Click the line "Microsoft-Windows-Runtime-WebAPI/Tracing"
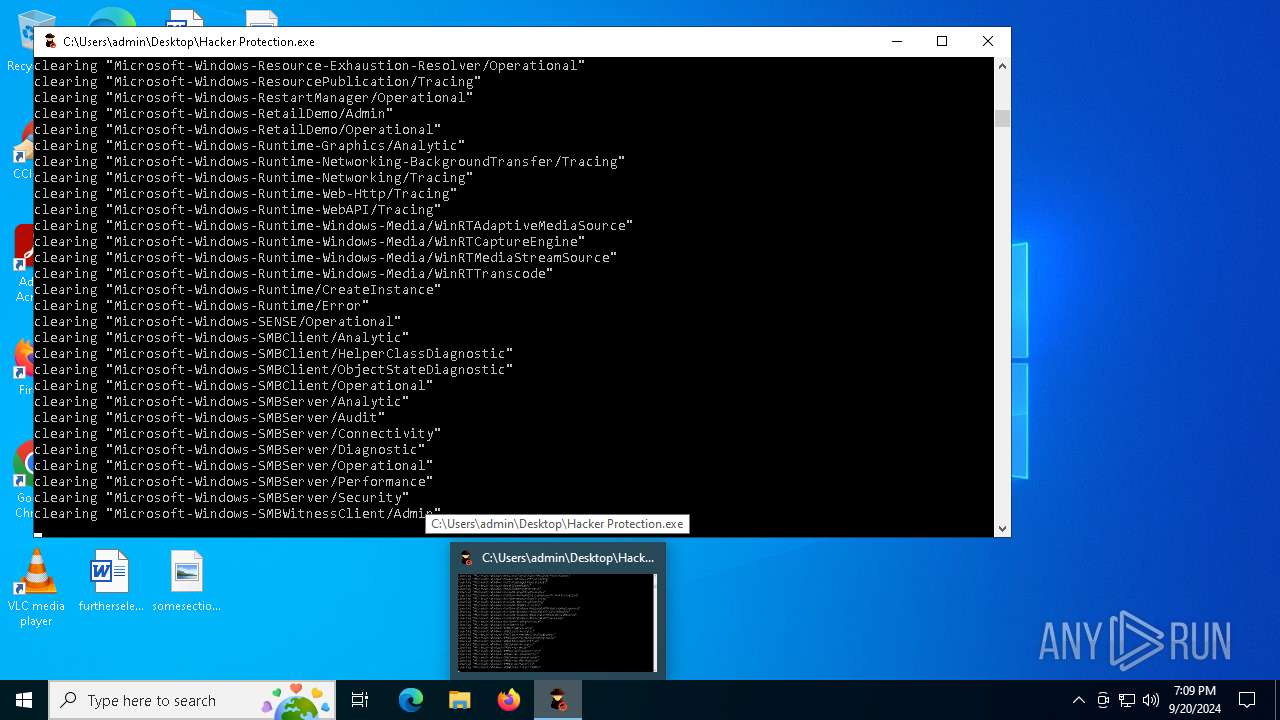 (237, 209)
